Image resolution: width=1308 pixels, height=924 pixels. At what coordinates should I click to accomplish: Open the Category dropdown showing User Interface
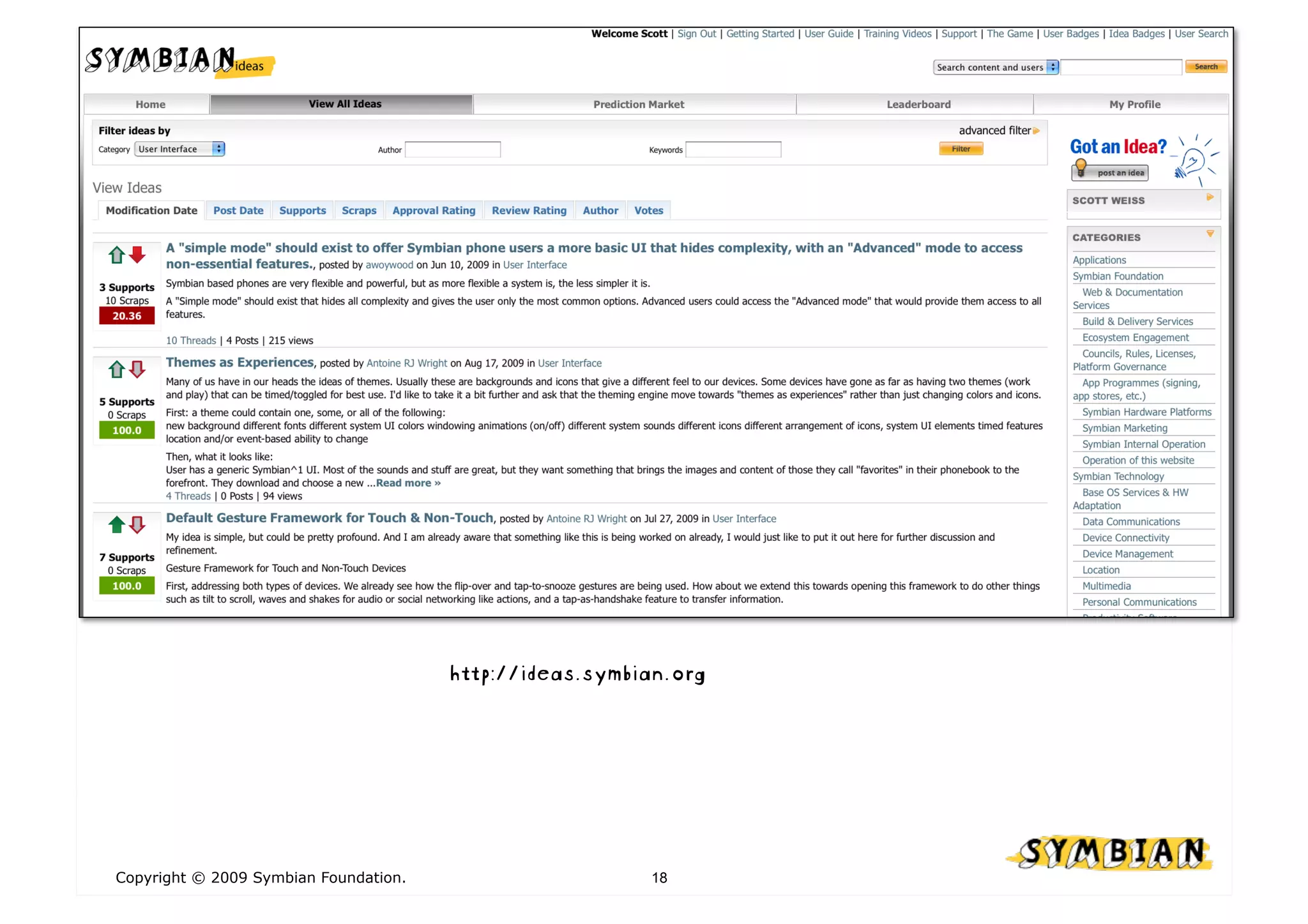click(x=179, y=149)
